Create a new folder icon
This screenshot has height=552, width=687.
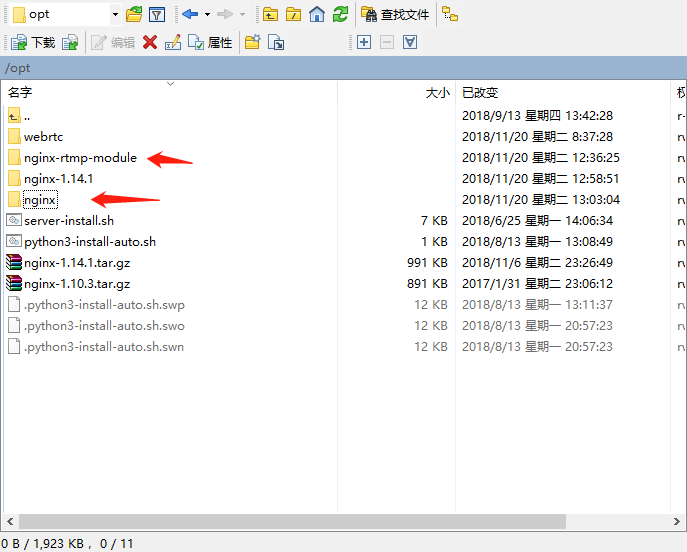253,42
